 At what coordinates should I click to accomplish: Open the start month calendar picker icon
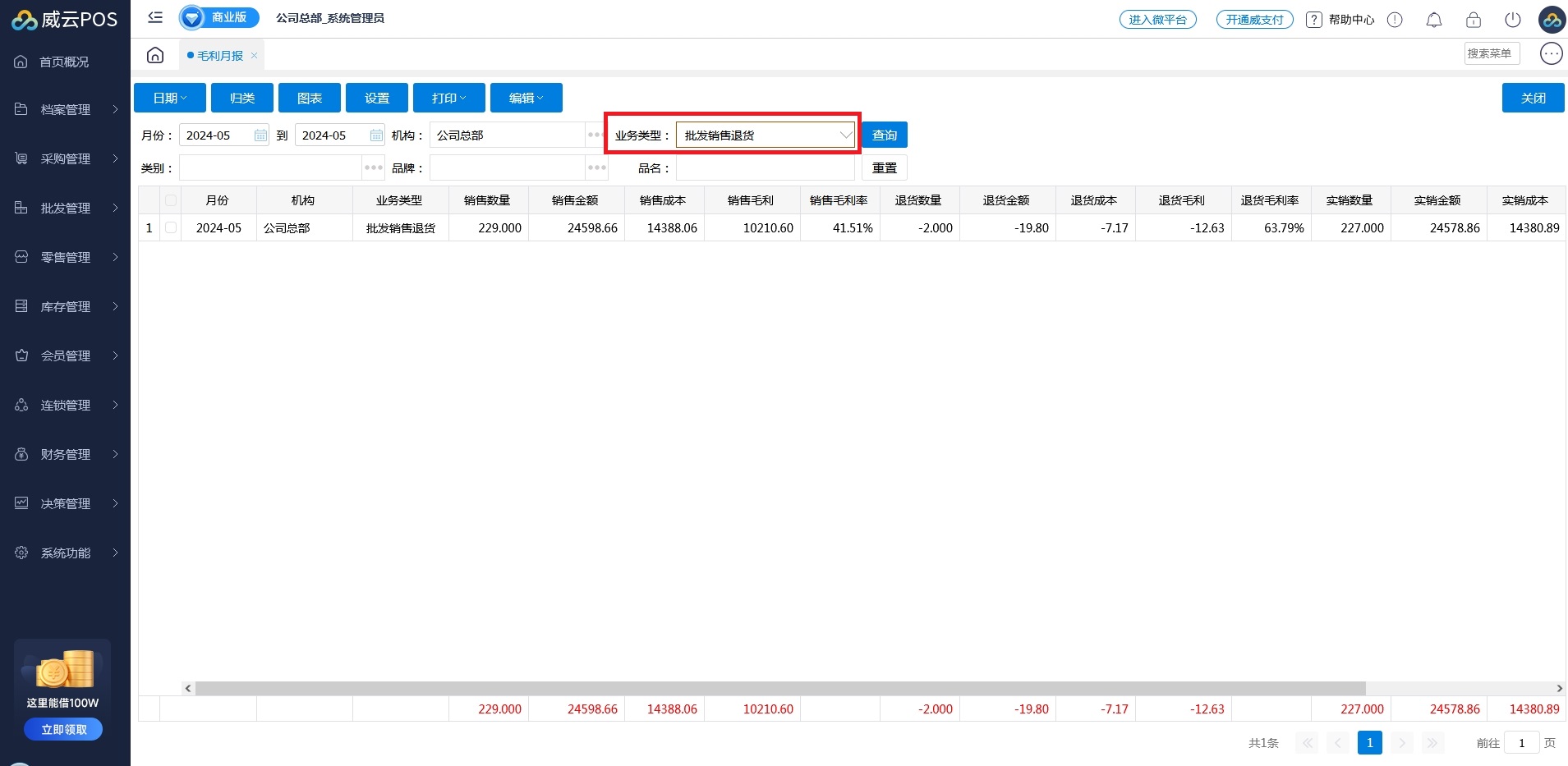click(260, 135)
